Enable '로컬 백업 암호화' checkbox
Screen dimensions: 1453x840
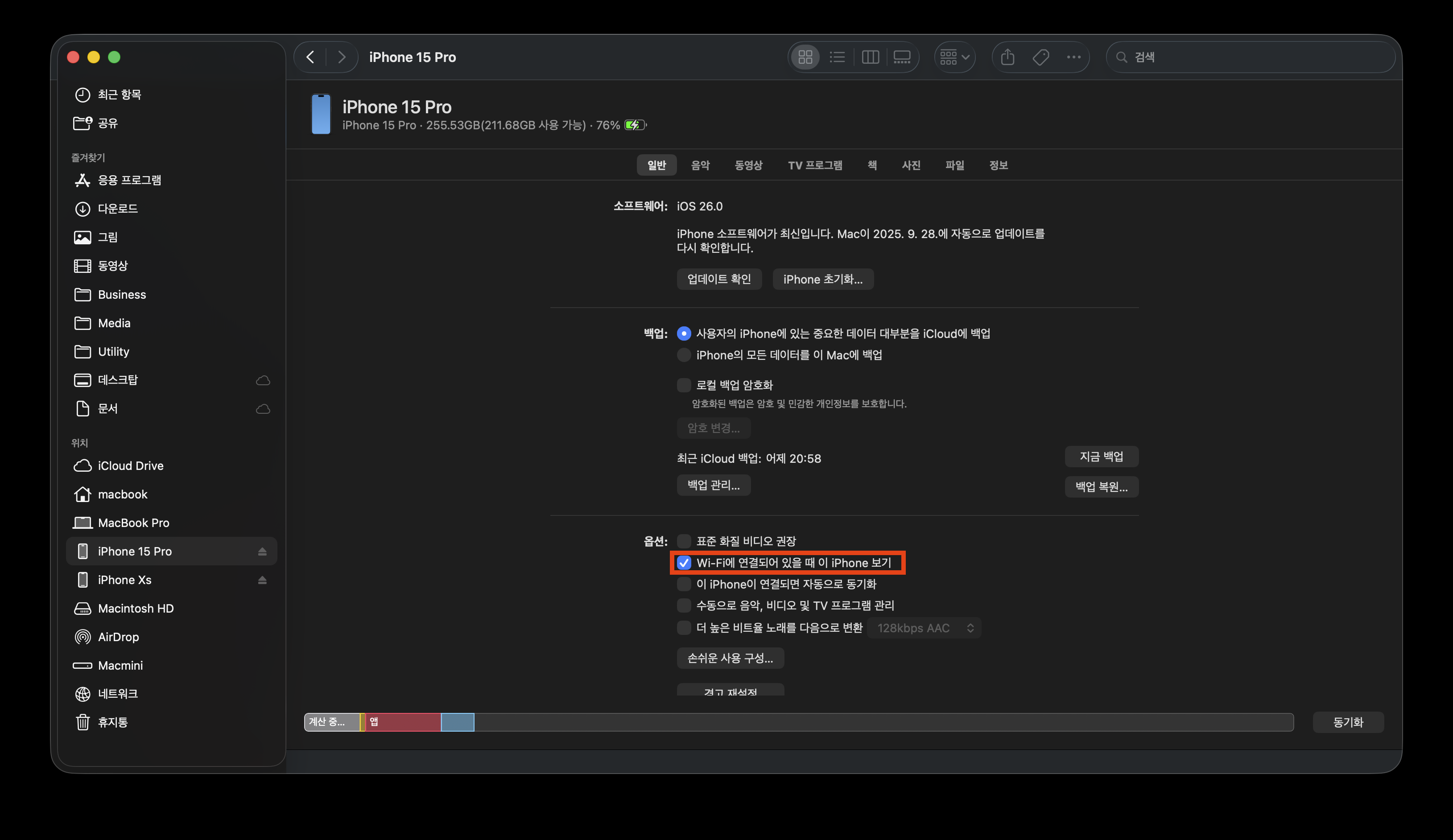[684, 384]
